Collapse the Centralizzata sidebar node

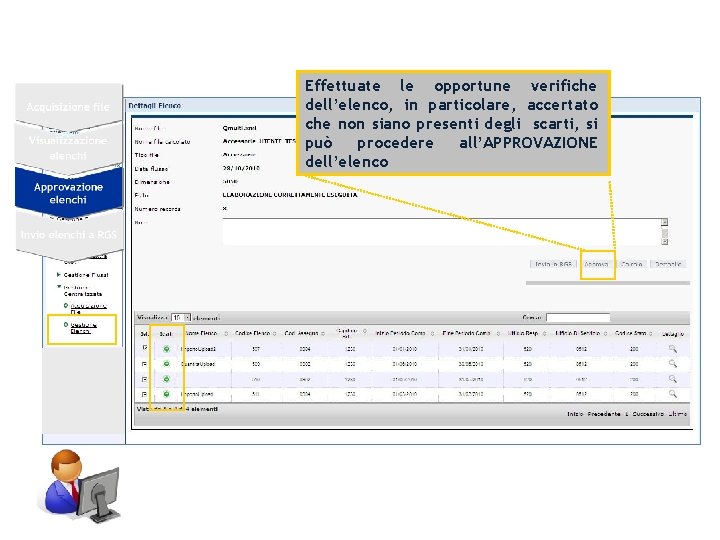coord(59,287)
